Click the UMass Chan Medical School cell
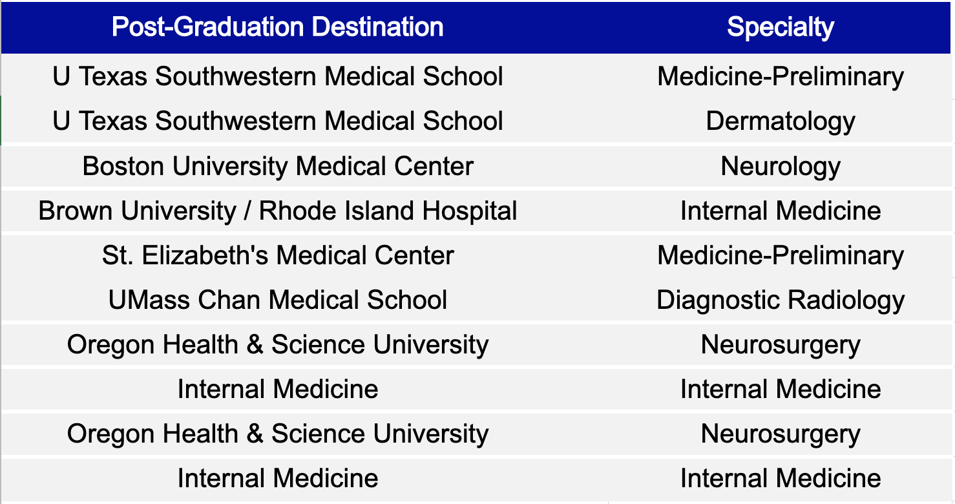This screenshot has height=504, width=955. 277,300
